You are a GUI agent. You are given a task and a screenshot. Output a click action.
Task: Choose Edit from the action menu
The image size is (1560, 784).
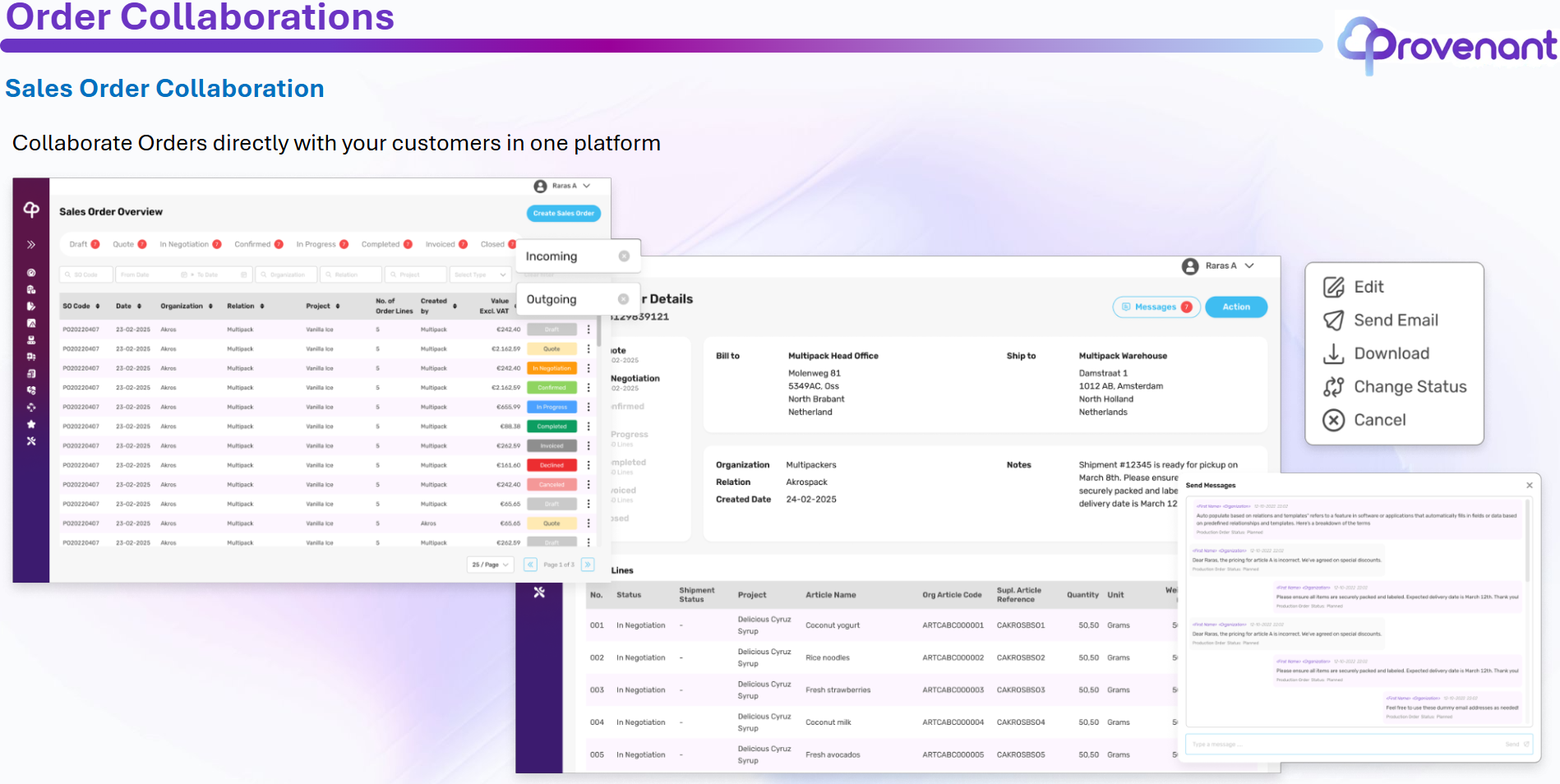pos(1354,287)
